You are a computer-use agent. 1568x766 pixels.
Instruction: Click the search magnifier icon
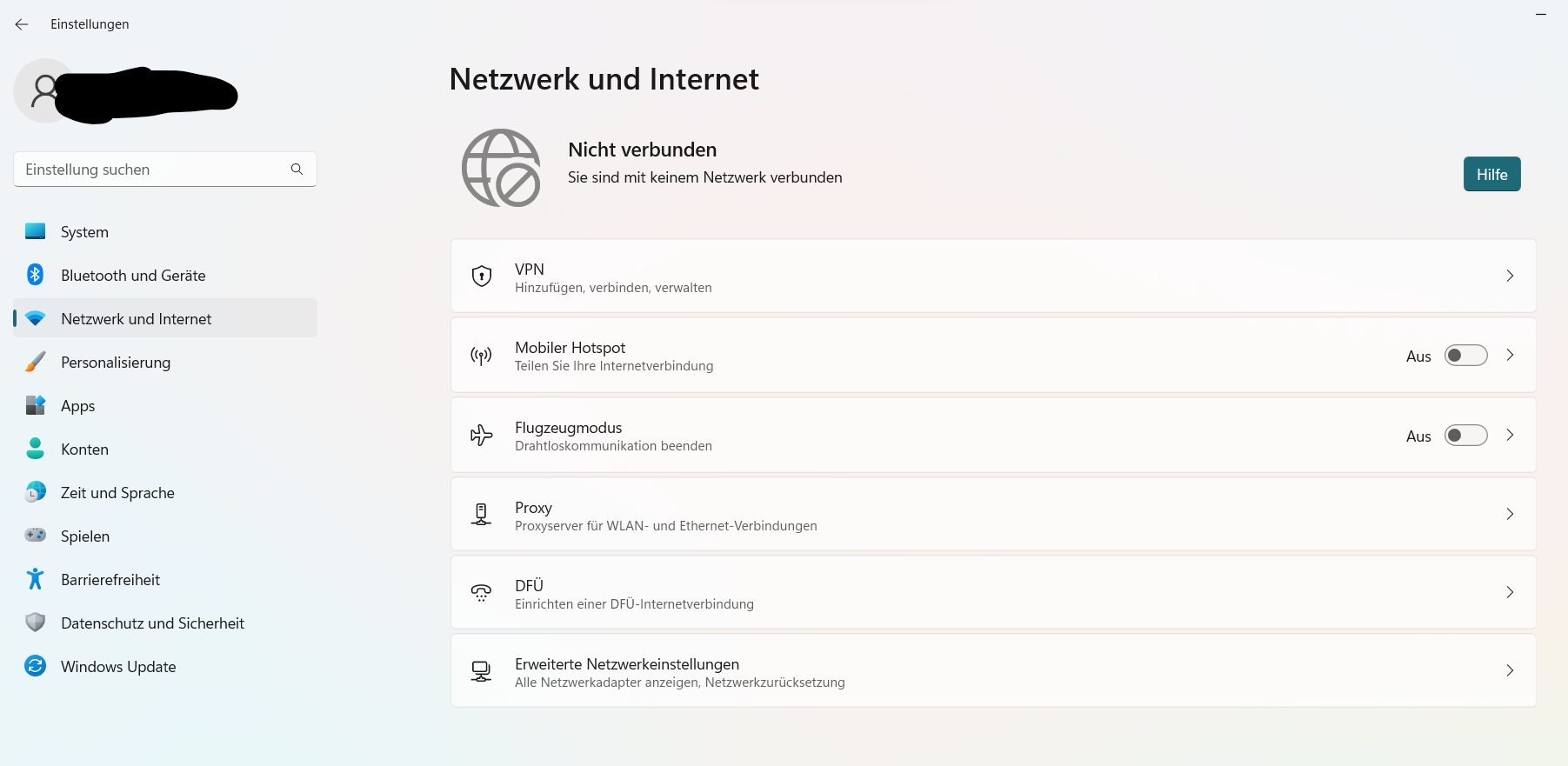(x=297, y=169)
